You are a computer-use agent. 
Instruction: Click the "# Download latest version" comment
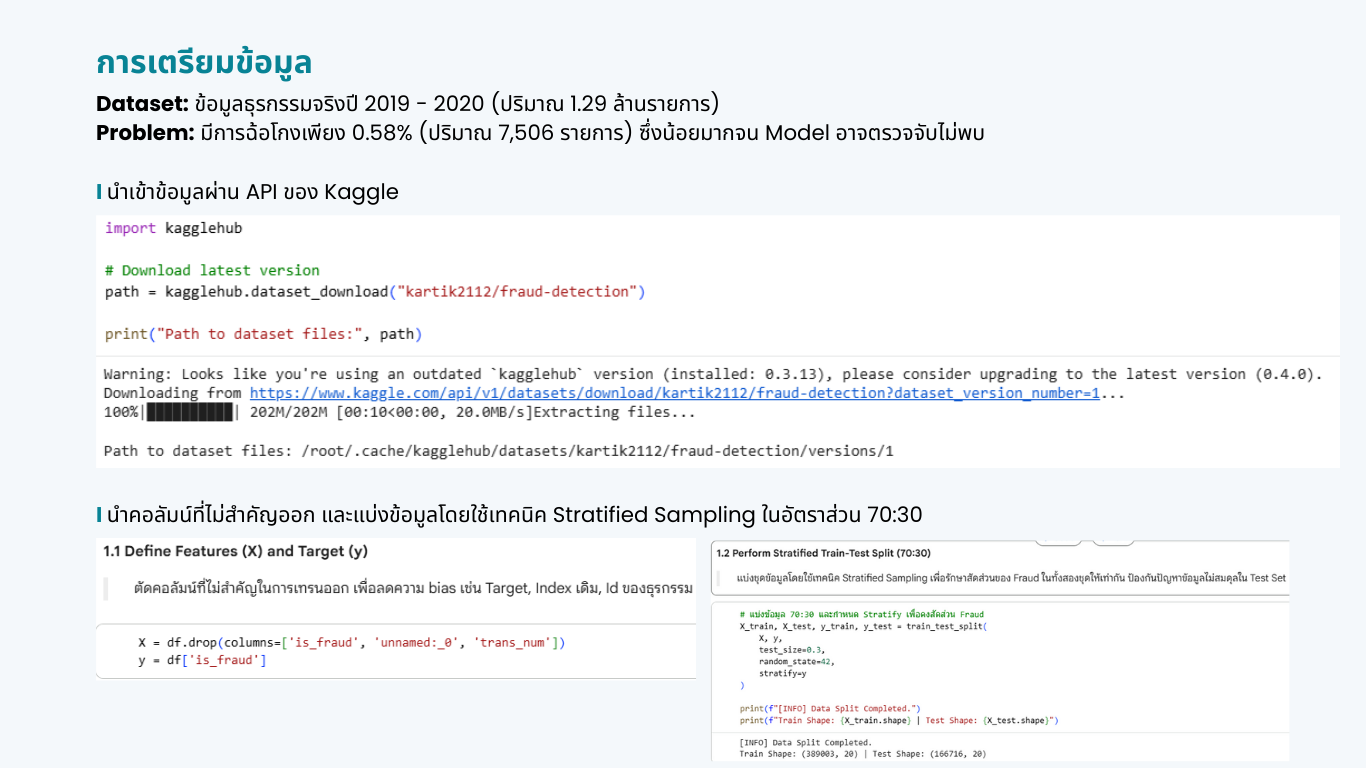coord(212,270)
